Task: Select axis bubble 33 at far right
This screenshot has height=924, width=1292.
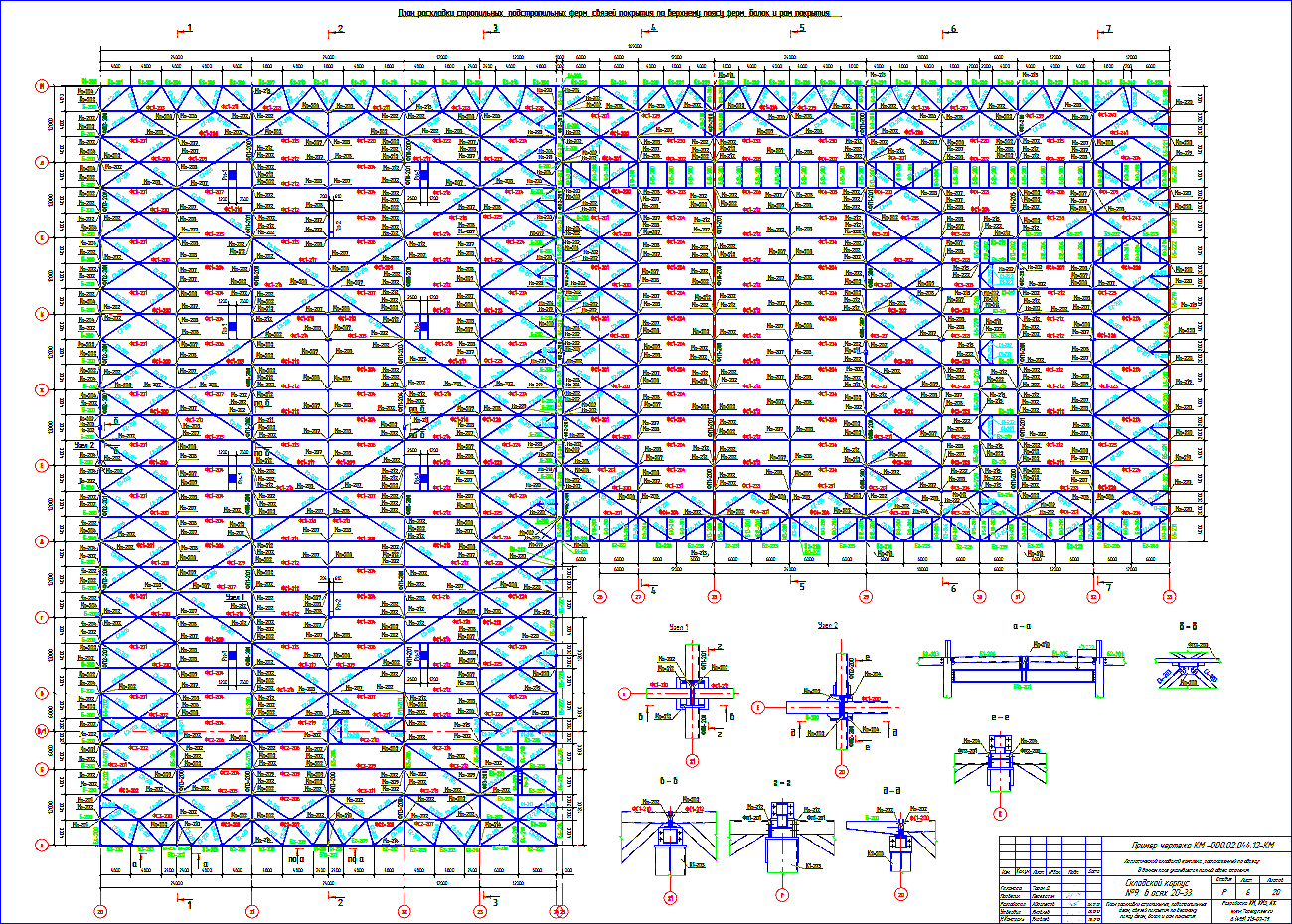Action: [x=1170, y=597]
